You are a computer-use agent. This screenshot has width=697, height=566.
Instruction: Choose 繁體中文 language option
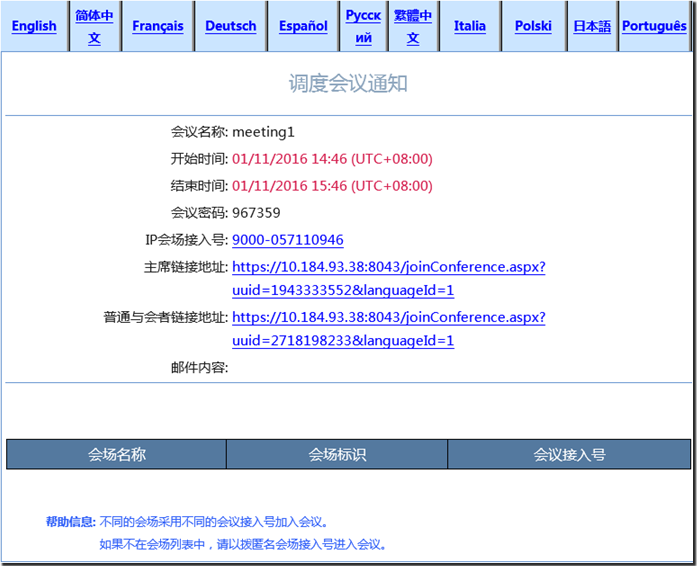[x=413, y=26]
